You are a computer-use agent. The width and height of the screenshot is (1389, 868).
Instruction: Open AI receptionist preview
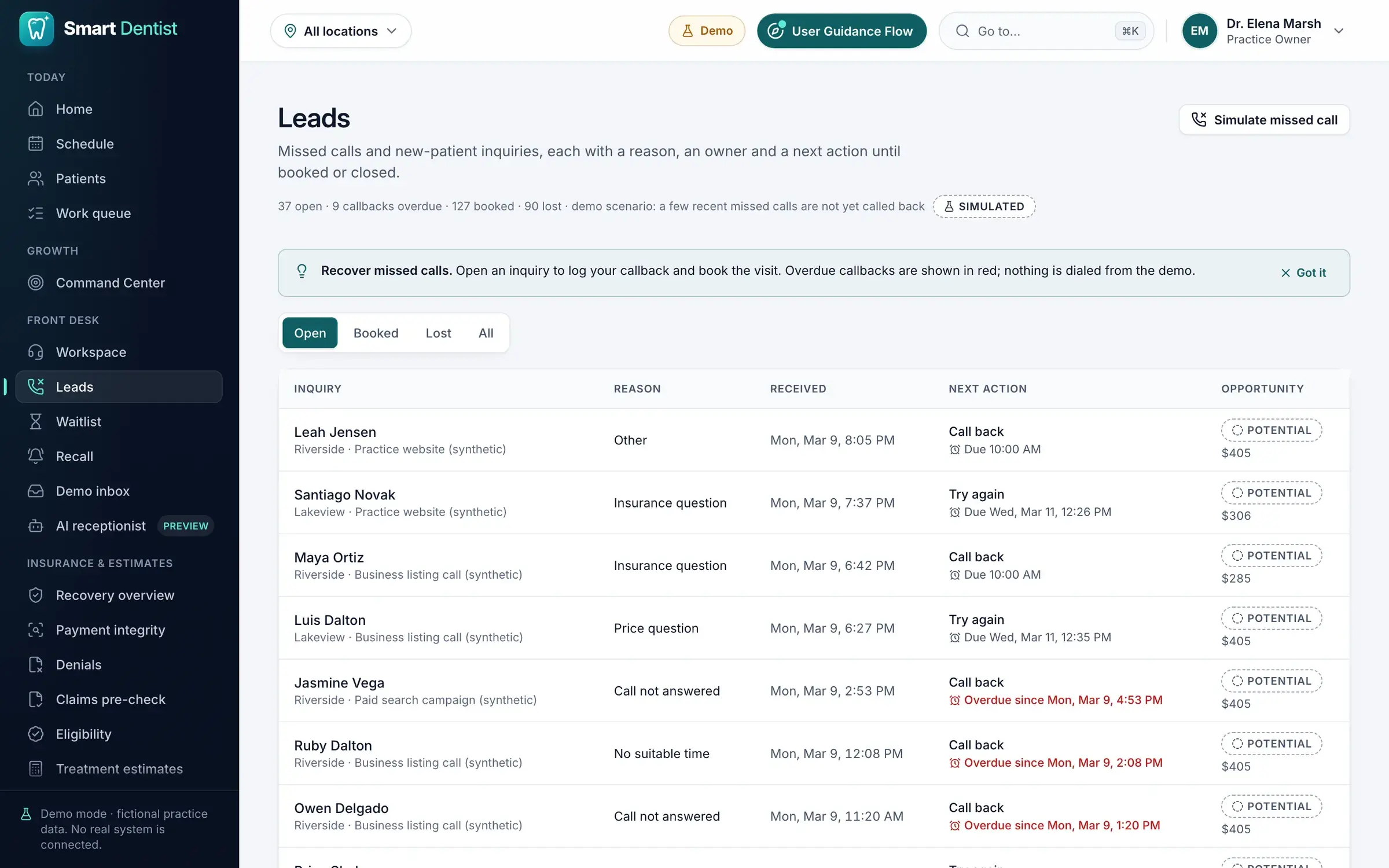(x=119, y=525)
